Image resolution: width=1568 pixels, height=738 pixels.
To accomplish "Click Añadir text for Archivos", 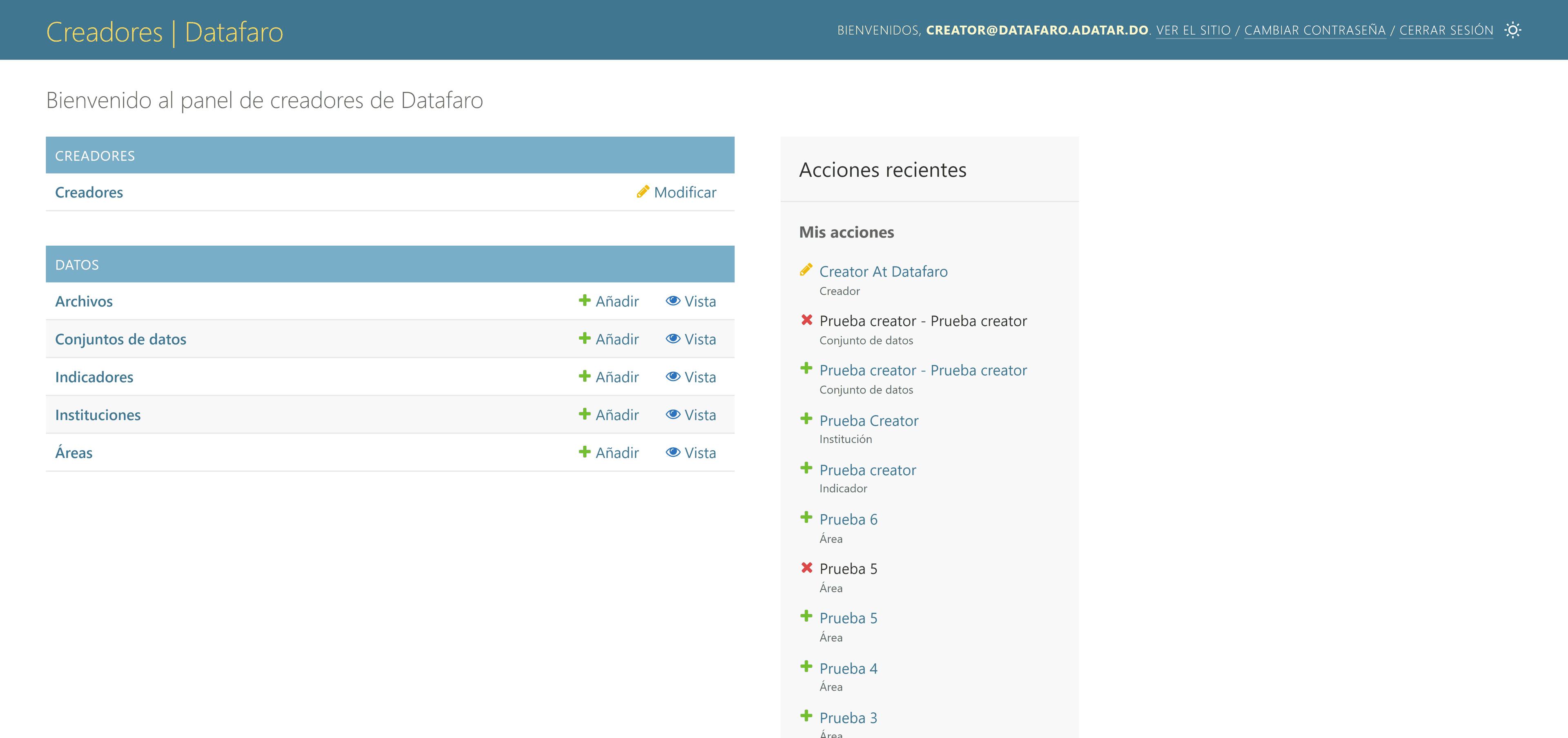I will 617,301.
